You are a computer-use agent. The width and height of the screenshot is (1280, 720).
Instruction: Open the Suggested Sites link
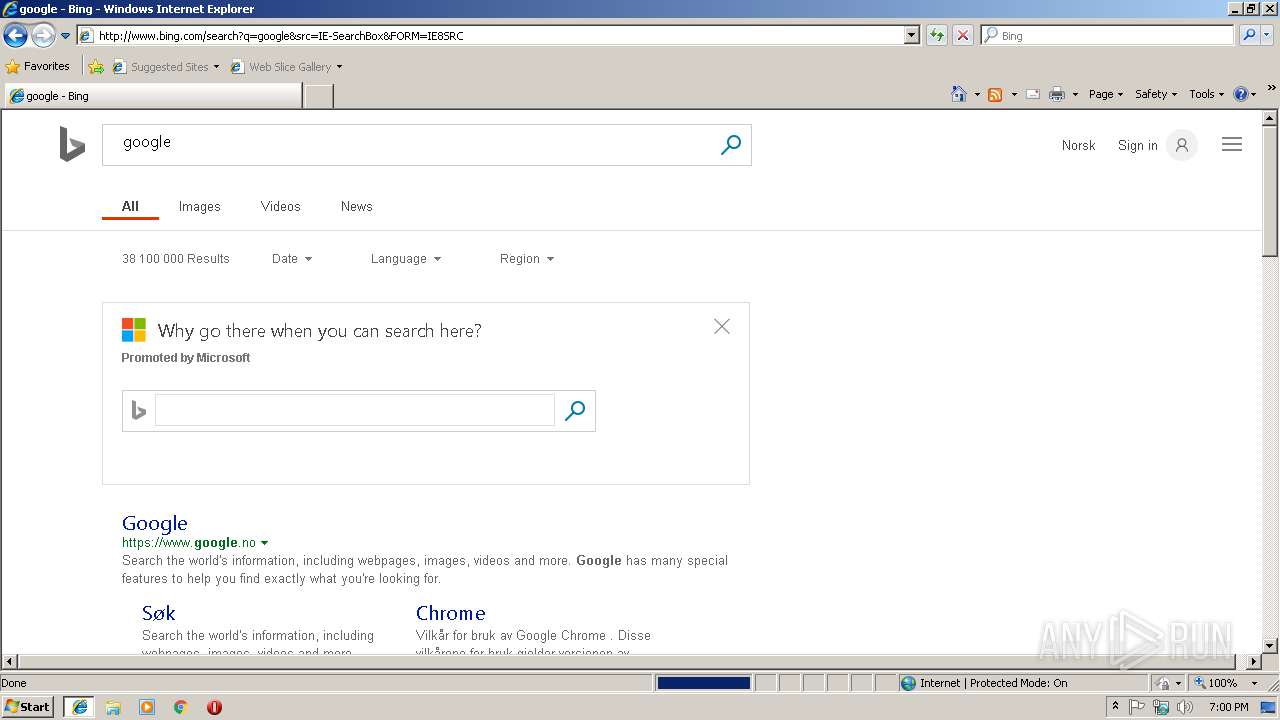pyautogui.click(x=165, y=67)
